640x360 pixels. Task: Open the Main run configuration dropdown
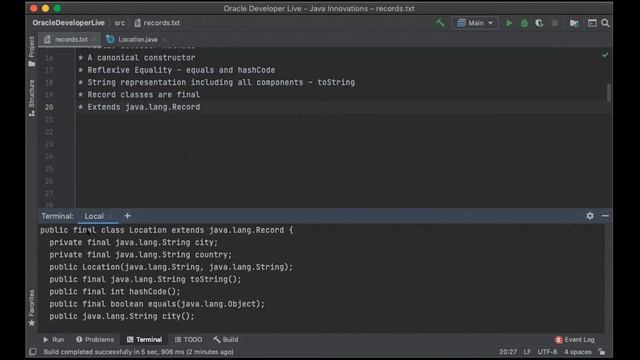point(475,23)
